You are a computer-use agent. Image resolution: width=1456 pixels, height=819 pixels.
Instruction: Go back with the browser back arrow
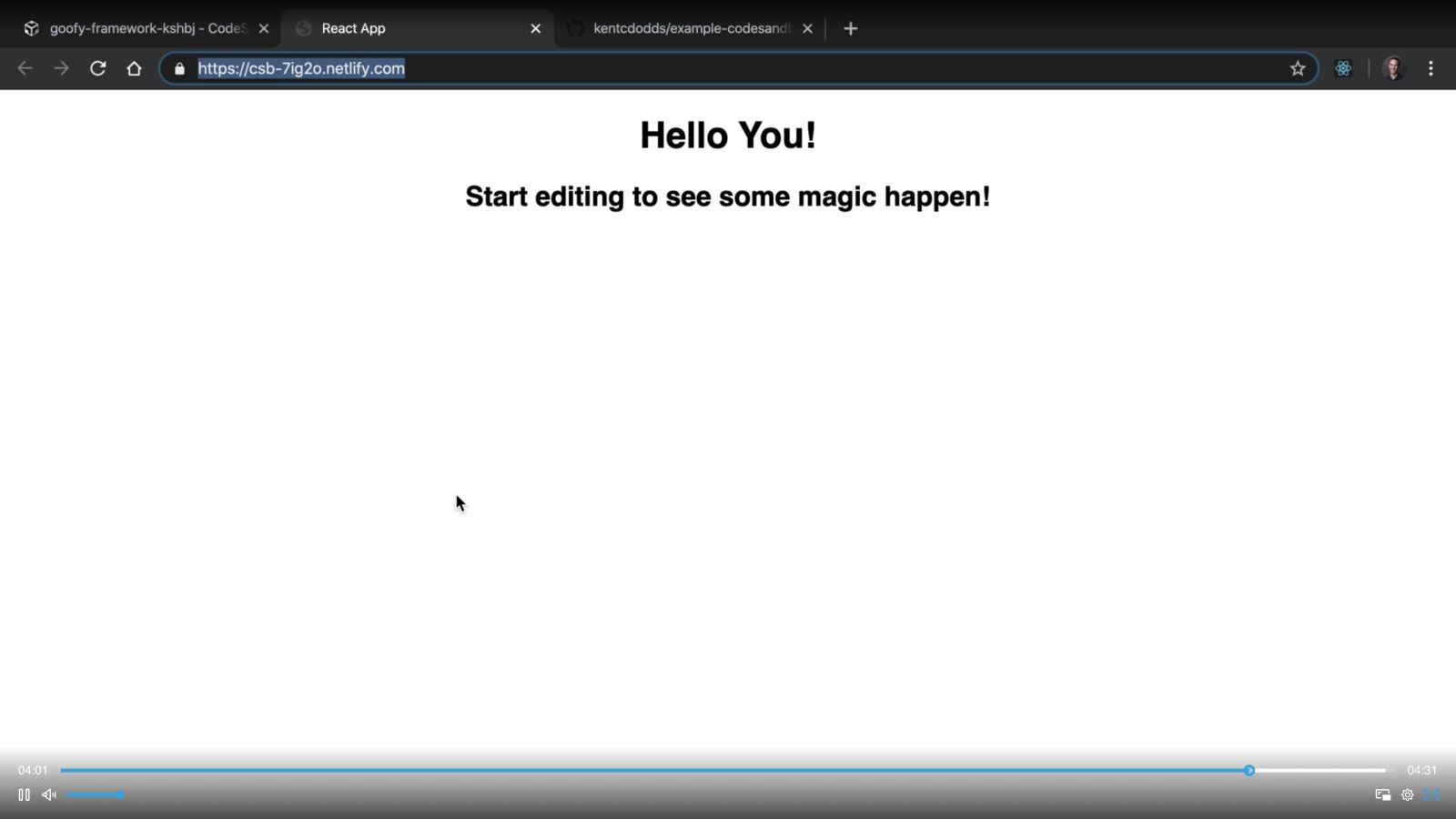point(25,68)
